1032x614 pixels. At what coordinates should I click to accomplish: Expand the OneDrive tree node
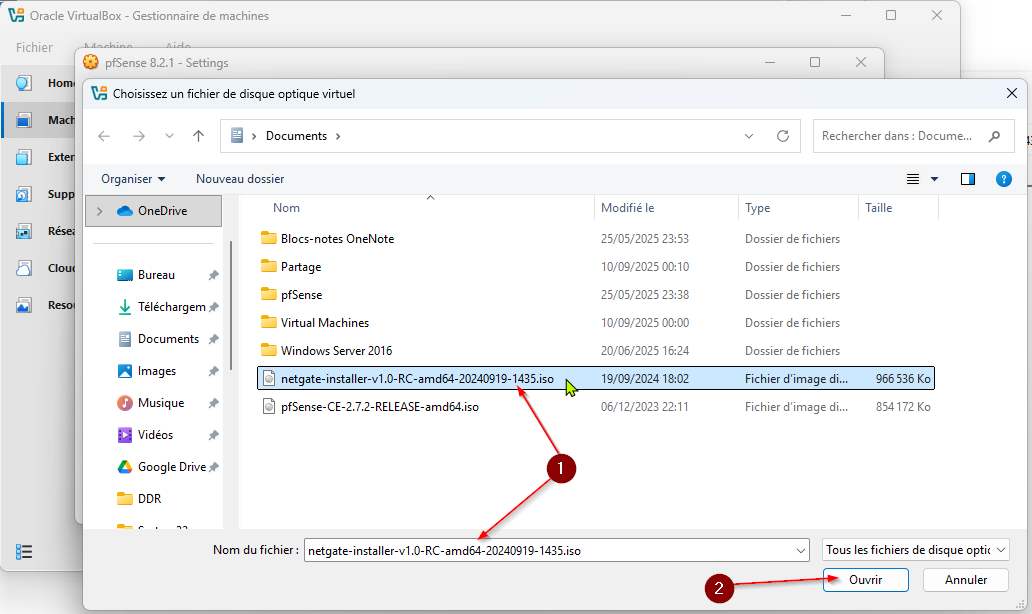(99, 211)
